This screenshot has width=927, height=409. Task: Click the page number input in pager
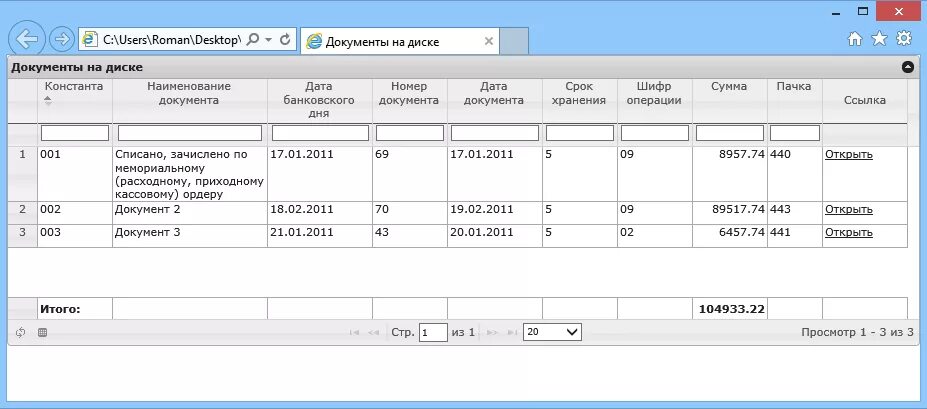(x=433, y=332)
